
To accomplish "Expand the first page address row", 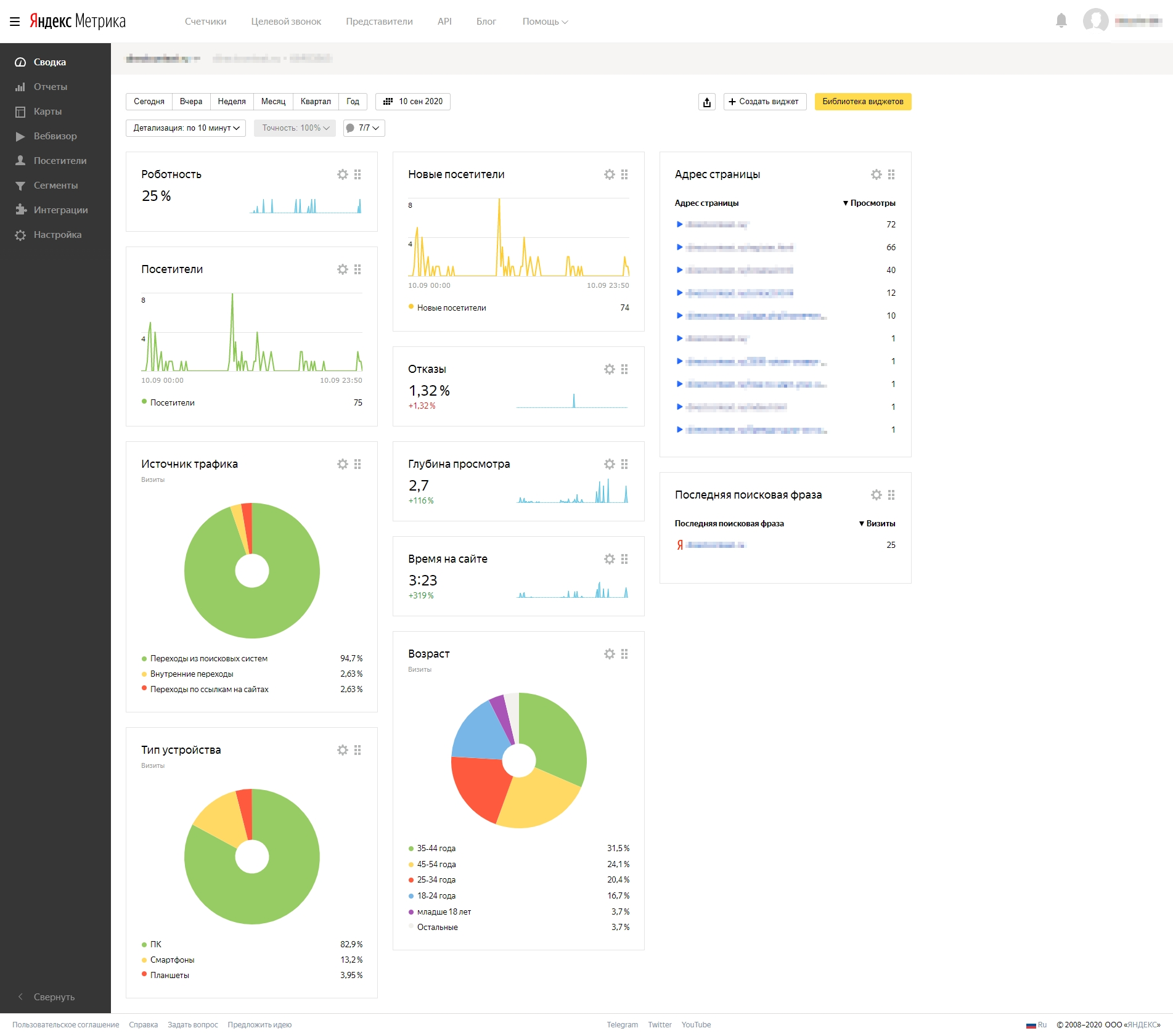I will click(x=679, y=224).
